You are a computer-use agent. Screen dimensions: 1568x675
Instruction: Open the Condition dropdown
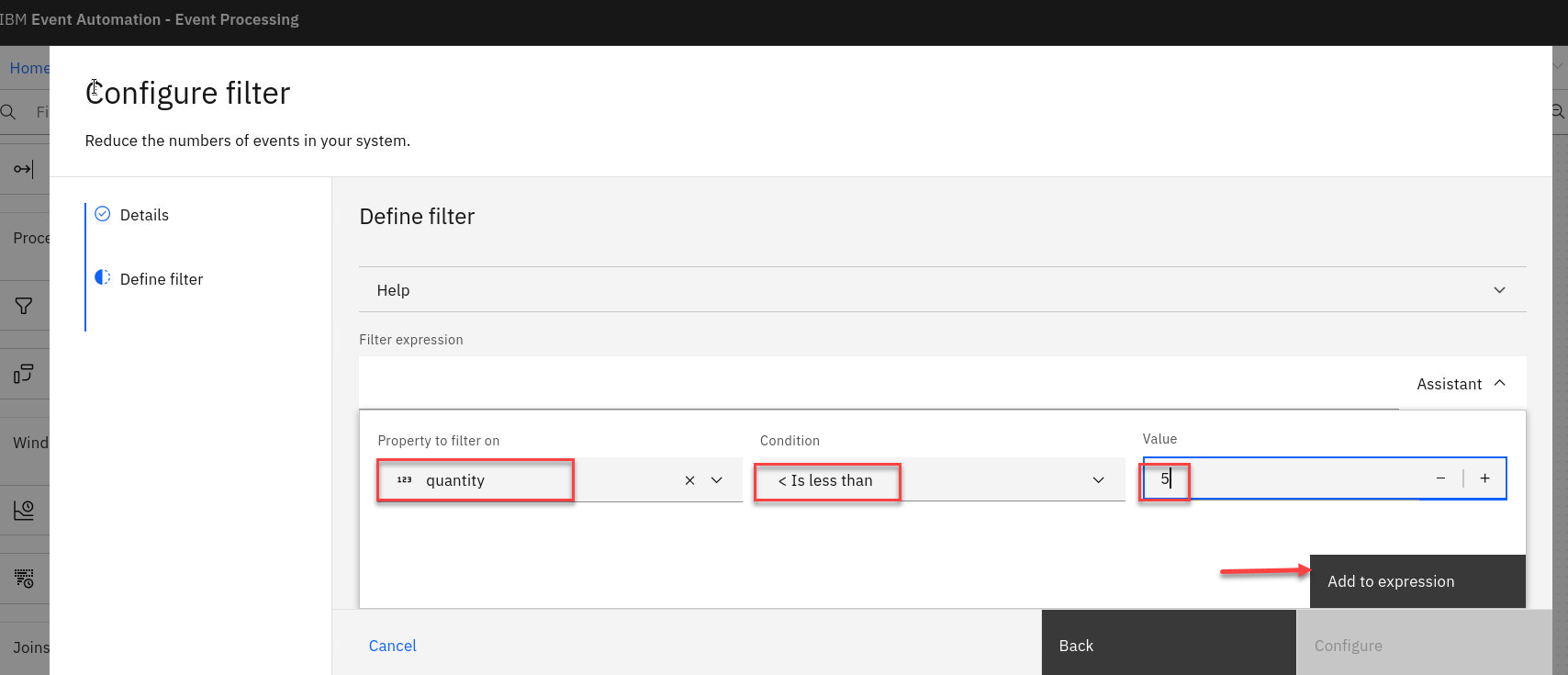[x=1098, y=480]
